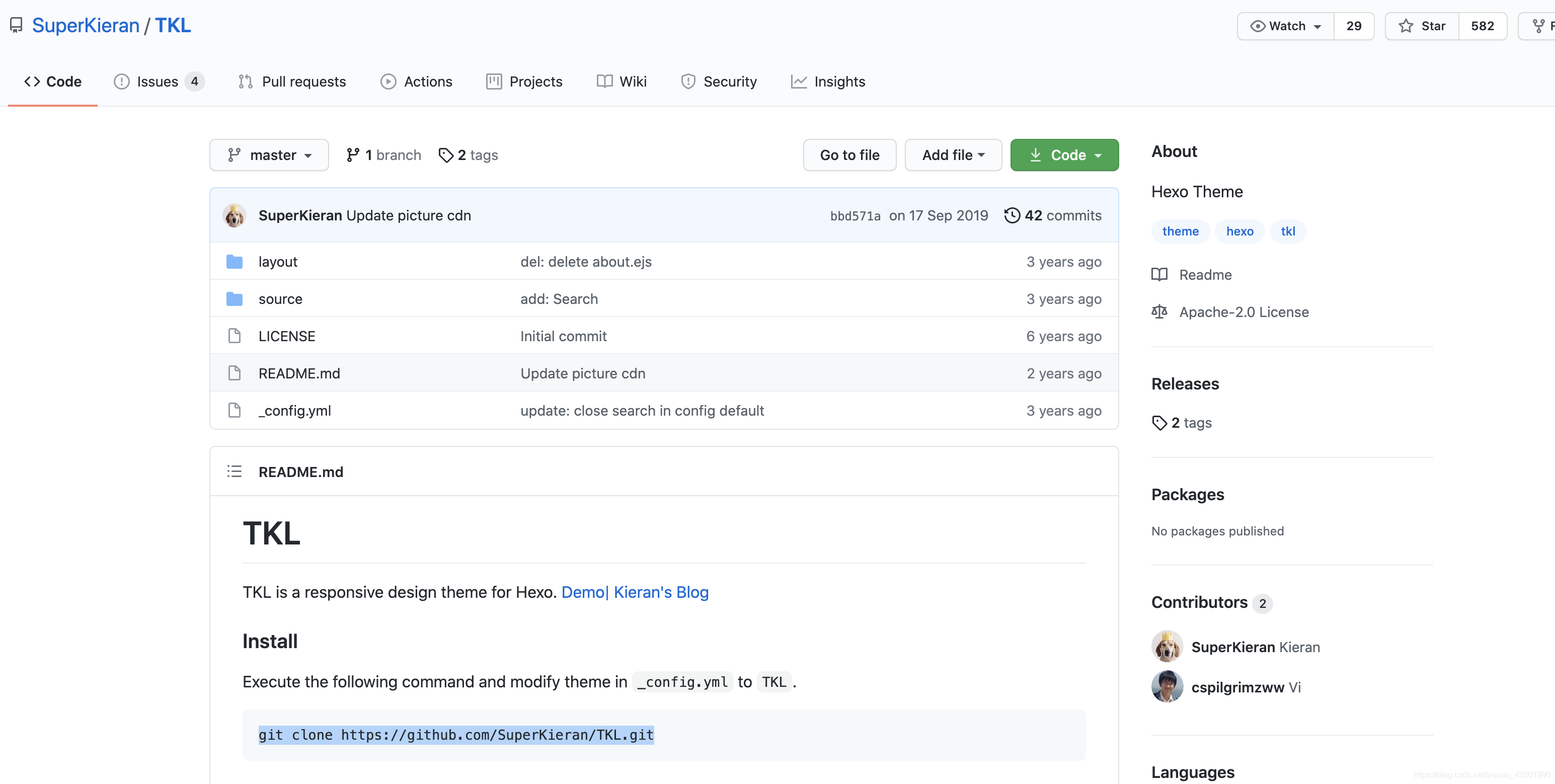Image resolution: width=1555 pixels, height=784 pixels.
Task: Open the Security tab
Action: (718, 82)
